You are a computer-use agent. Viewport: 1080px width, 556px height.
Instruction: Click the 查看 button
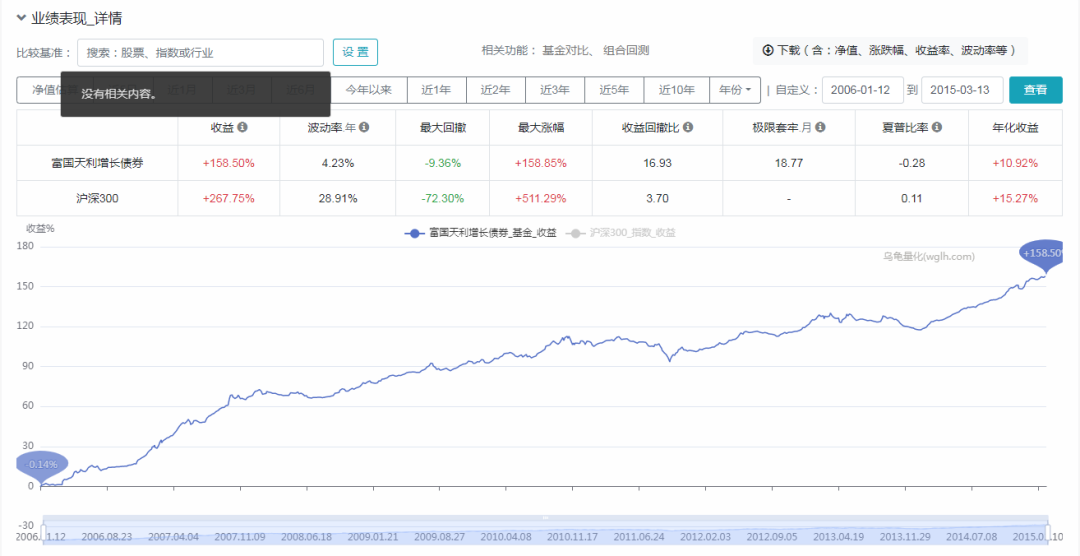point(1035,90)
